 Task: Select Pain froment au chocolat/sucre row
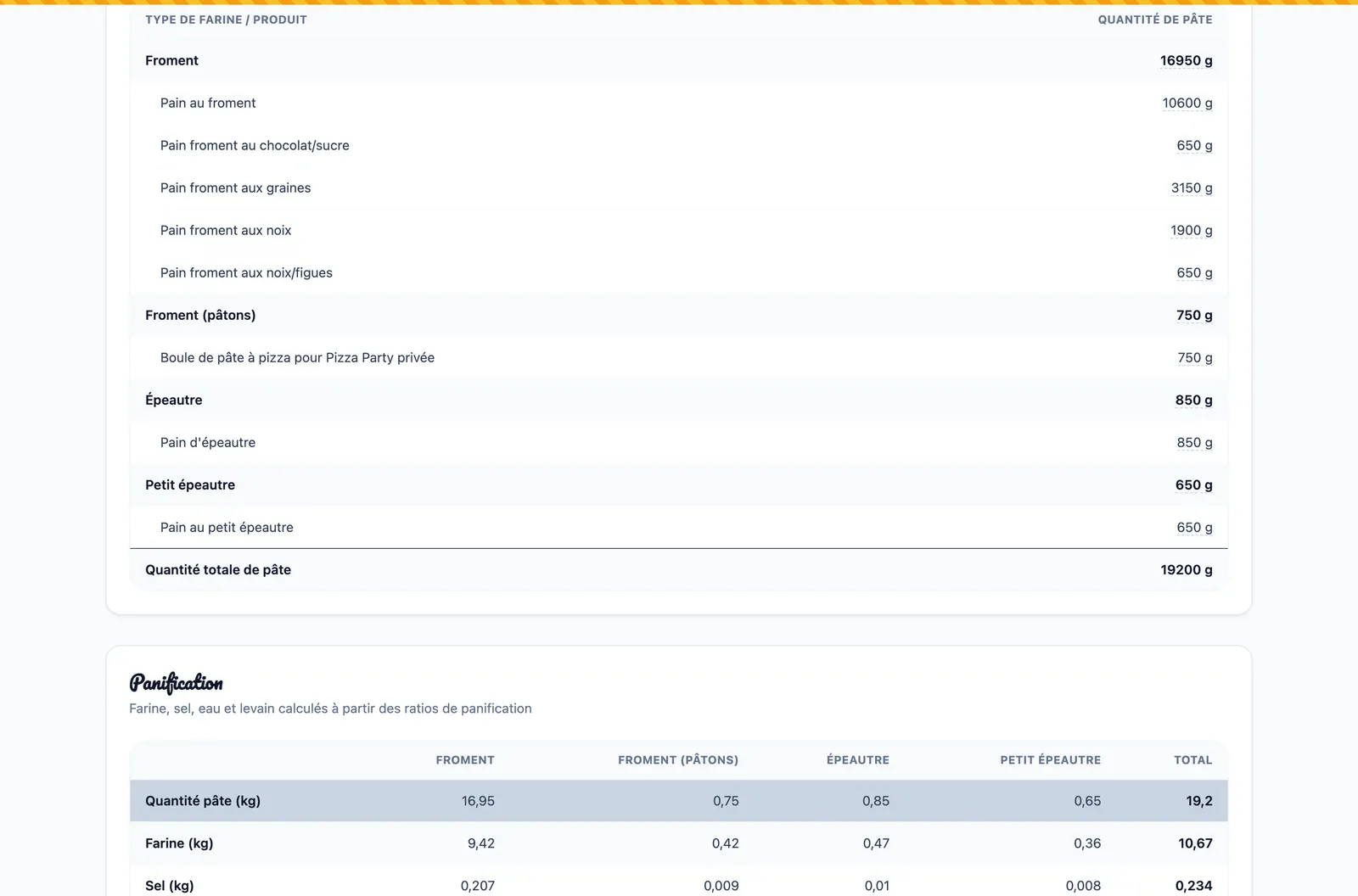click(679, 145)
